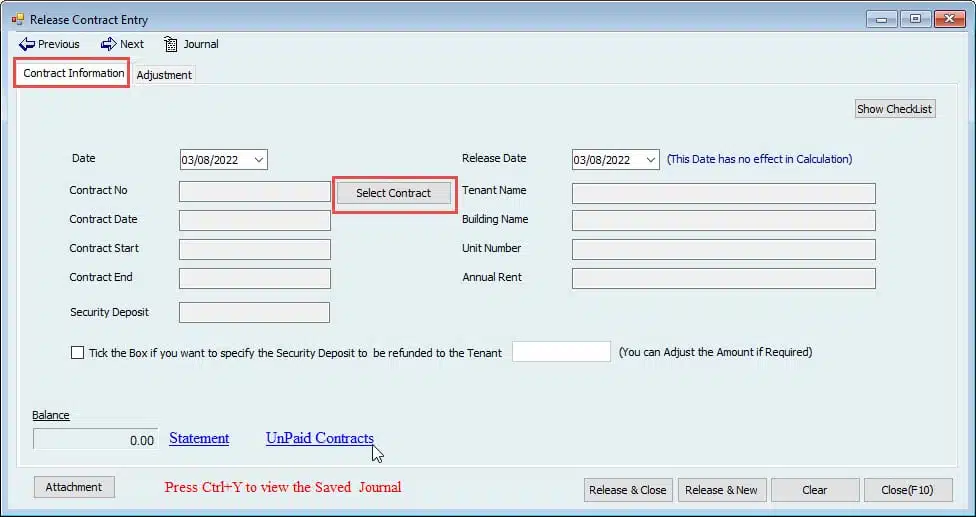The width and height of the screenshot is (976, 517).
Task: Click the Contract Date field
Action: (x=255, y=220)
